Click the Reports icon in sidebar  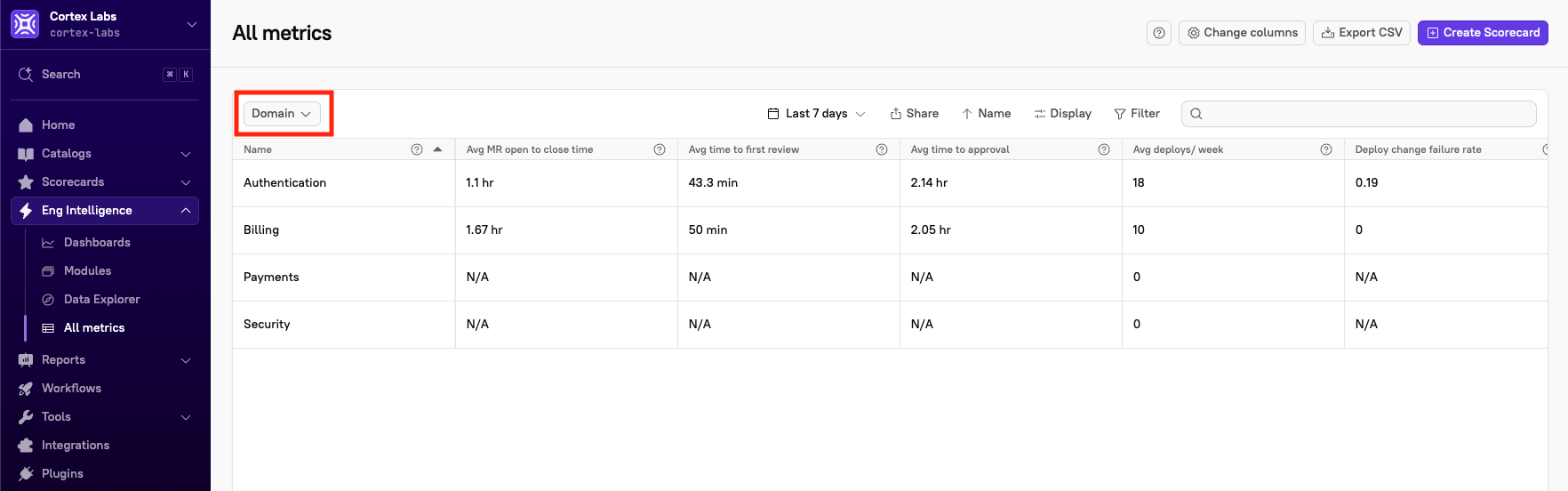tap(26, 360)
